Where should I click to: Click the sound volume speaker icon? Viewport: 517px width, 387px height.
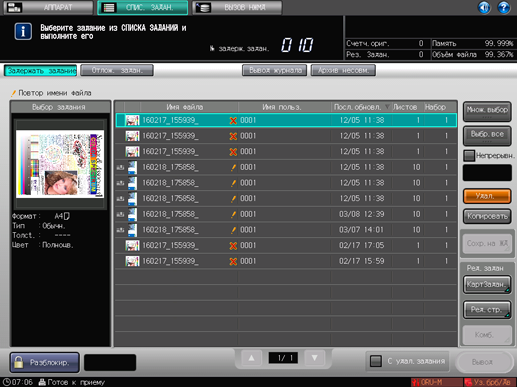pyautogui.click(x=484, y=7)
